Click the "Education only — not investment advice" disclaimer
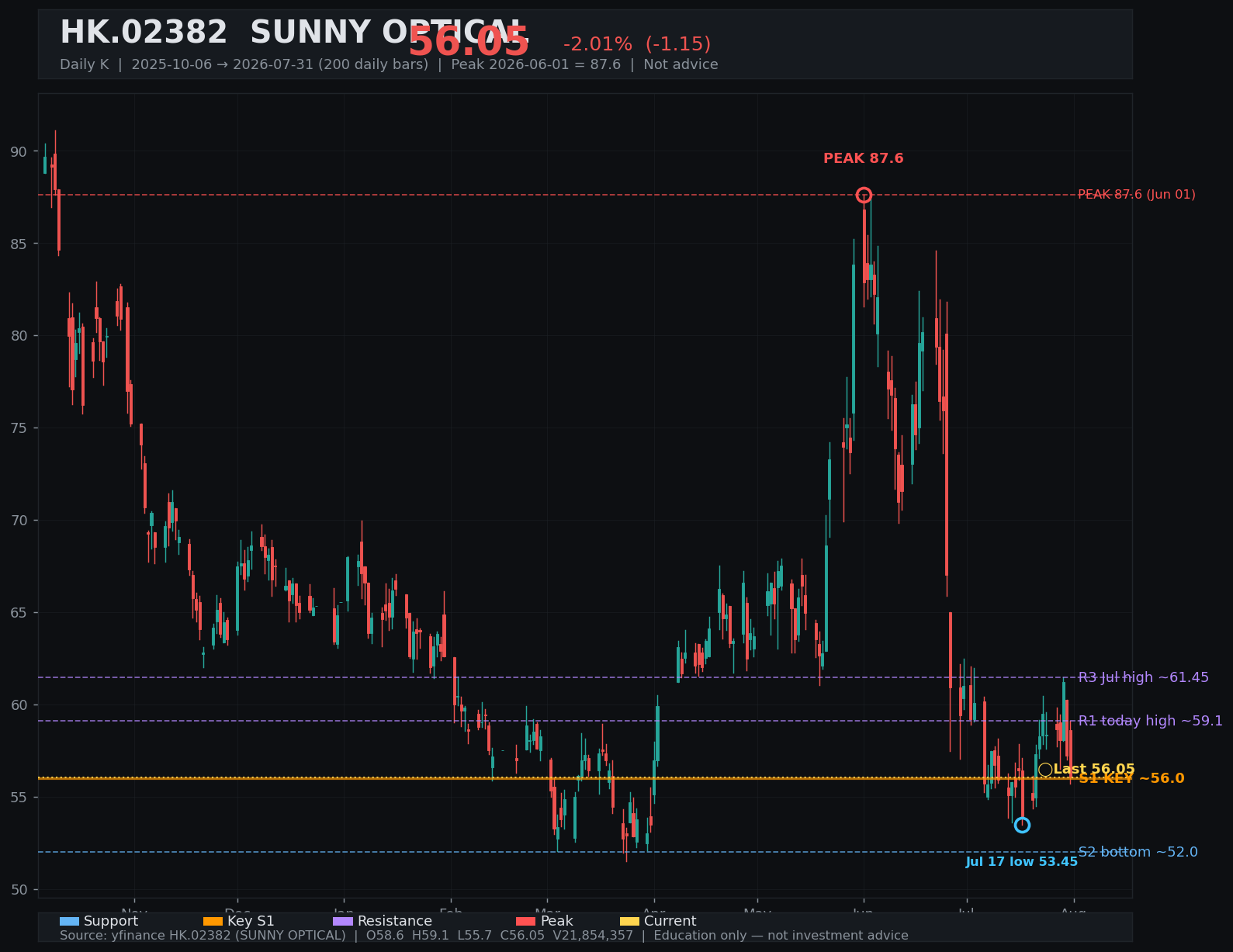This screenshot has height=952, width=1233. coord(781,936)
